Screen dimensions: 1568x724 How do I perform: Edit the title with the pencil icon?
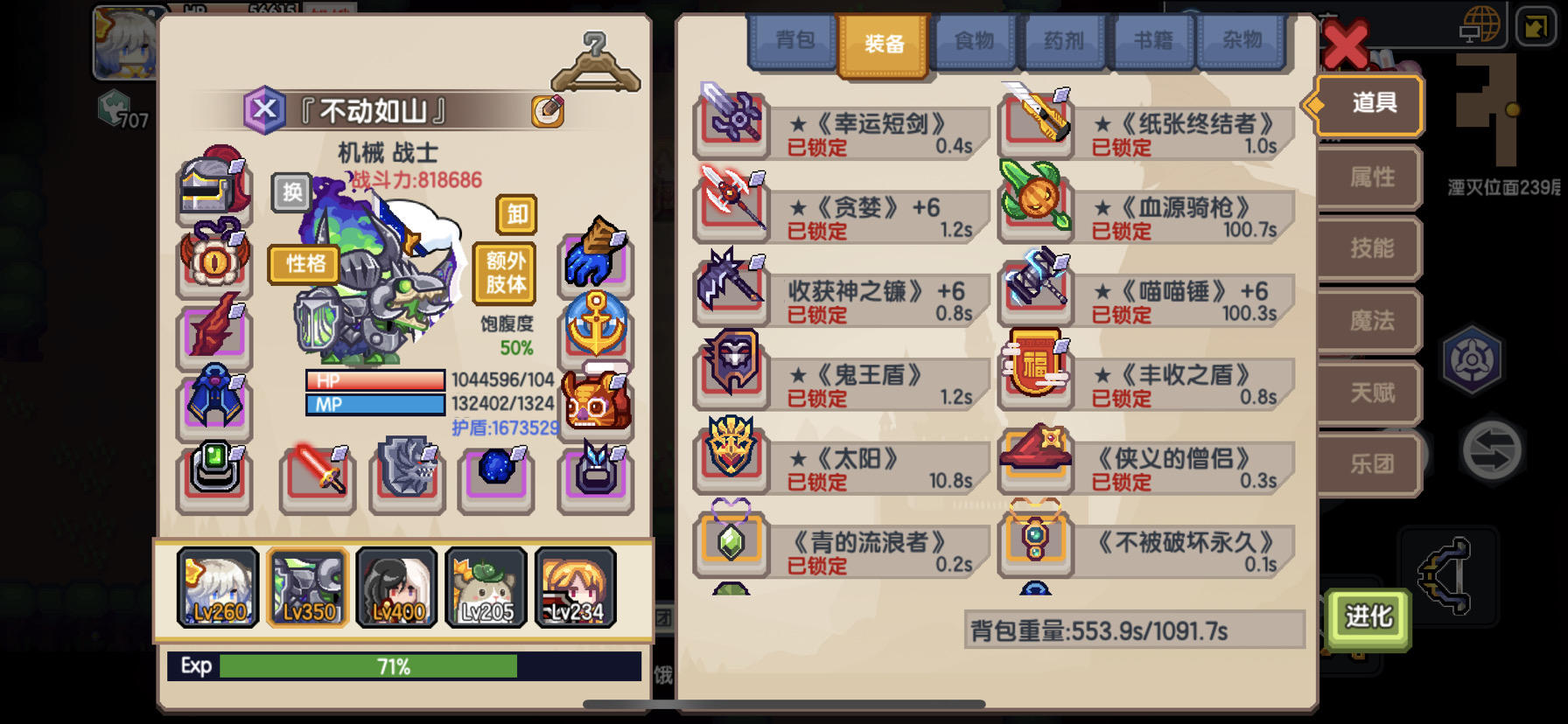(548, 111)
